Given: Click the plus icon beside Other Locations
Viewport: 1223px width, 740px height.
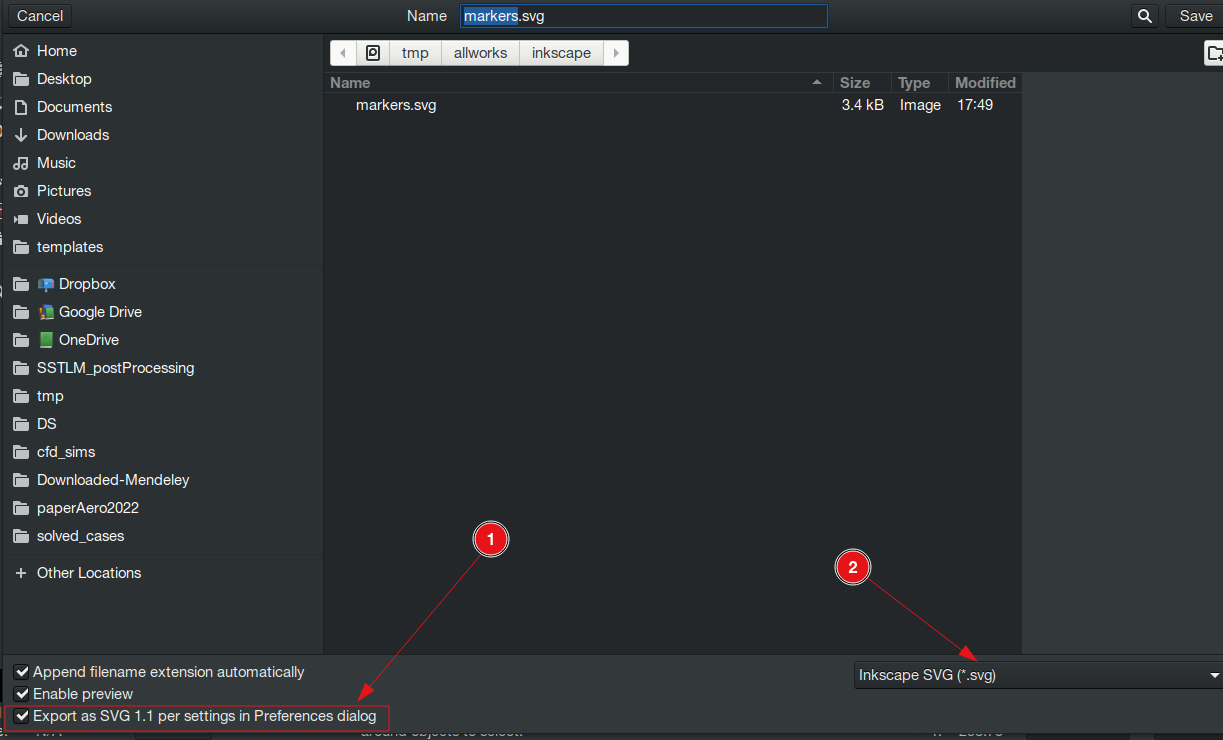Looking at the screenshot, I should click(x=21, y=573).
